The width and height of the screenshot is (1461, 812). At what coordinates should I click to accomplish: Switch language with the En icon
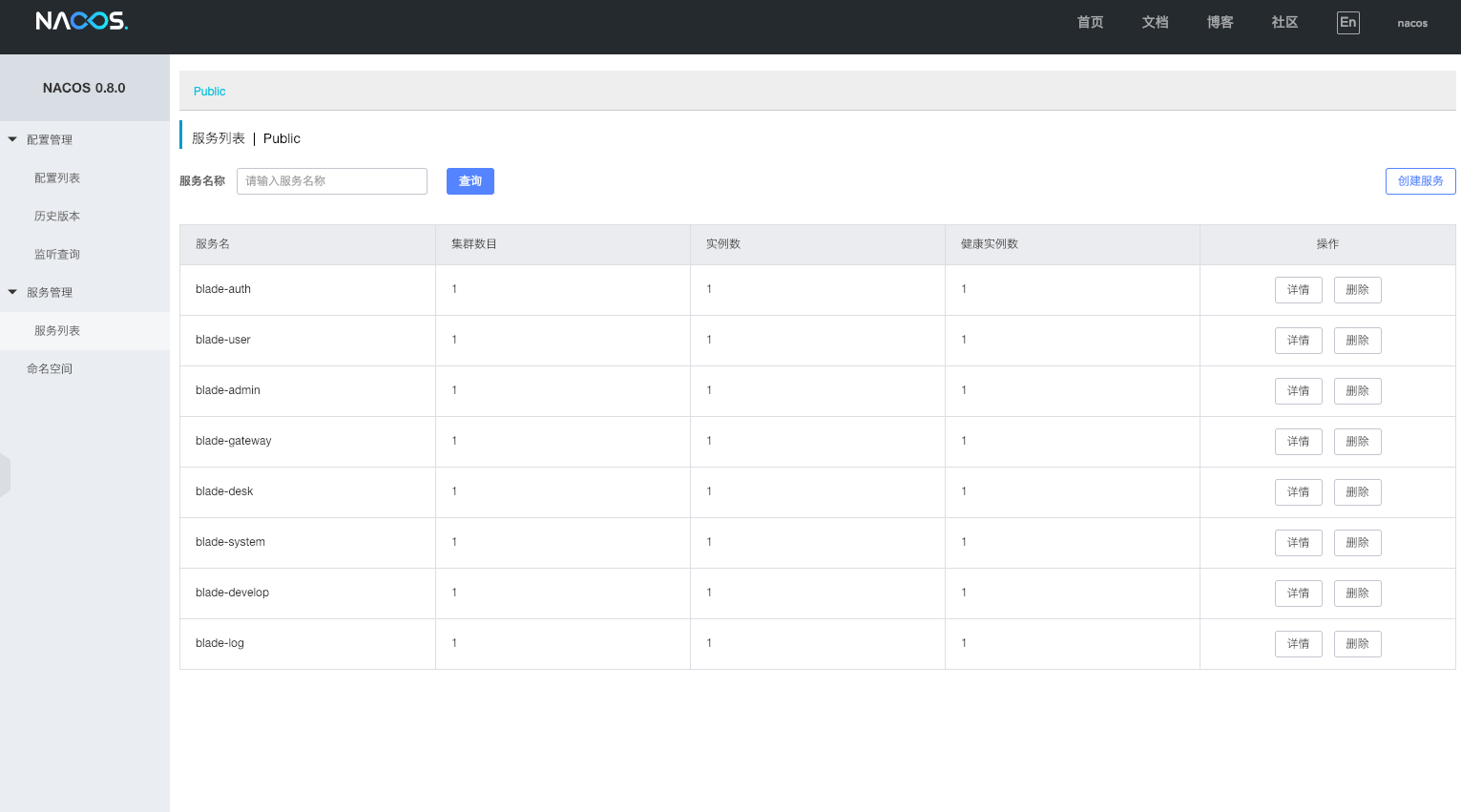point(1347,23)
